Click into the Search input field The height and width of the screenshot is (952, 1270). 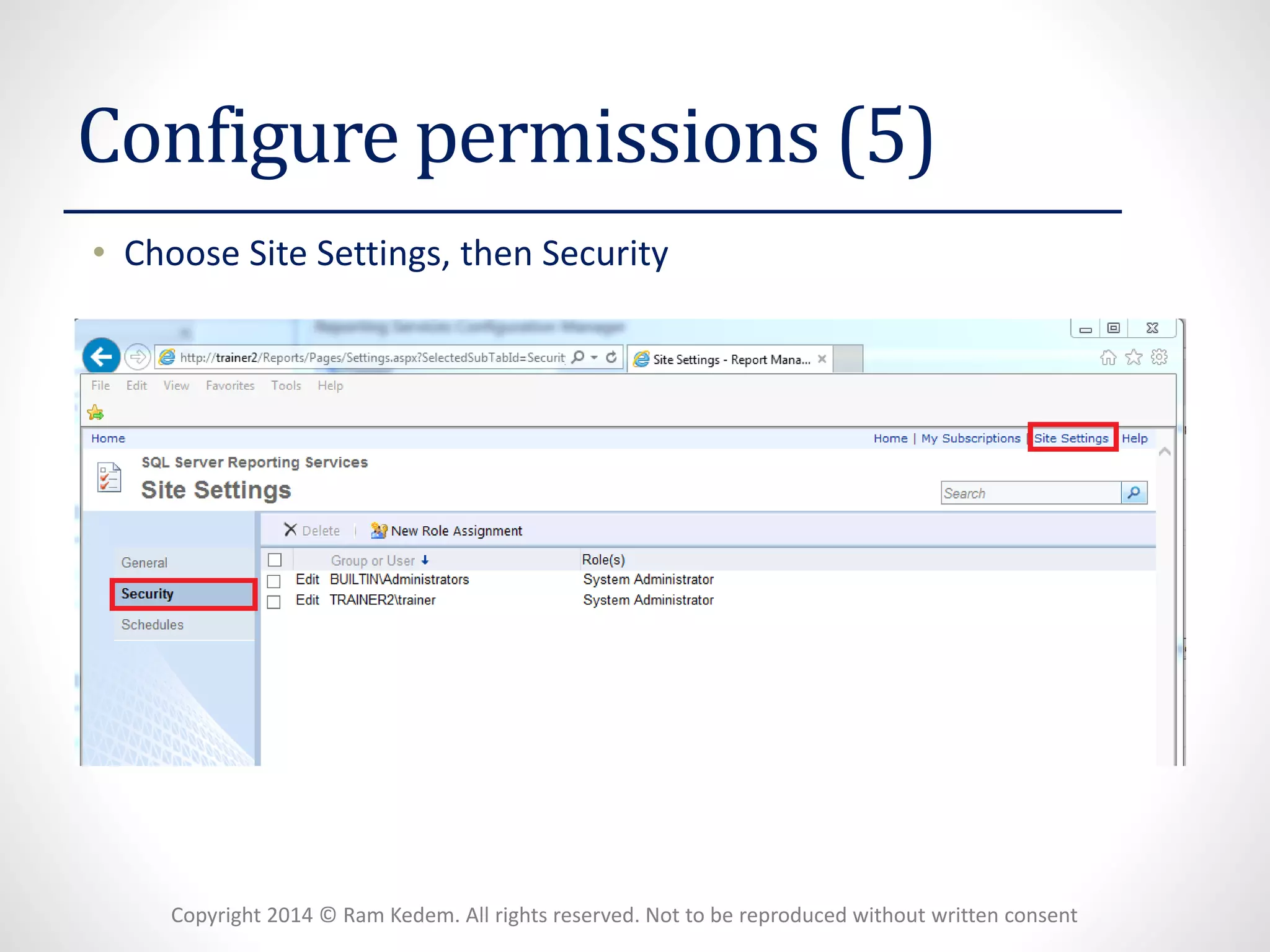[1030, 493]
